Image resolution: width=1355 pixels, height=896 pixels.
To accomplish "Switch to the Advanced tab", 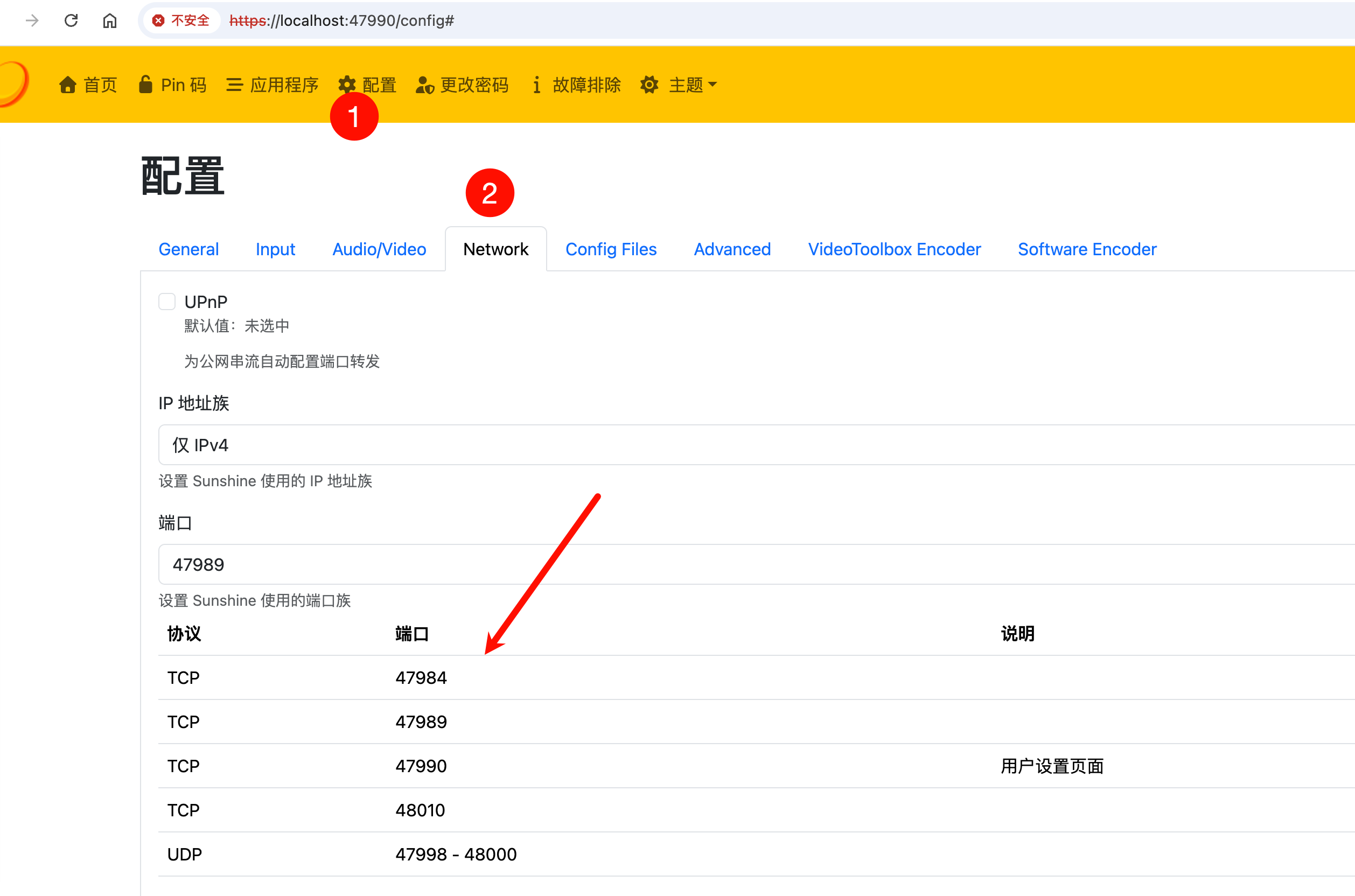I will [x=731, y=249].
